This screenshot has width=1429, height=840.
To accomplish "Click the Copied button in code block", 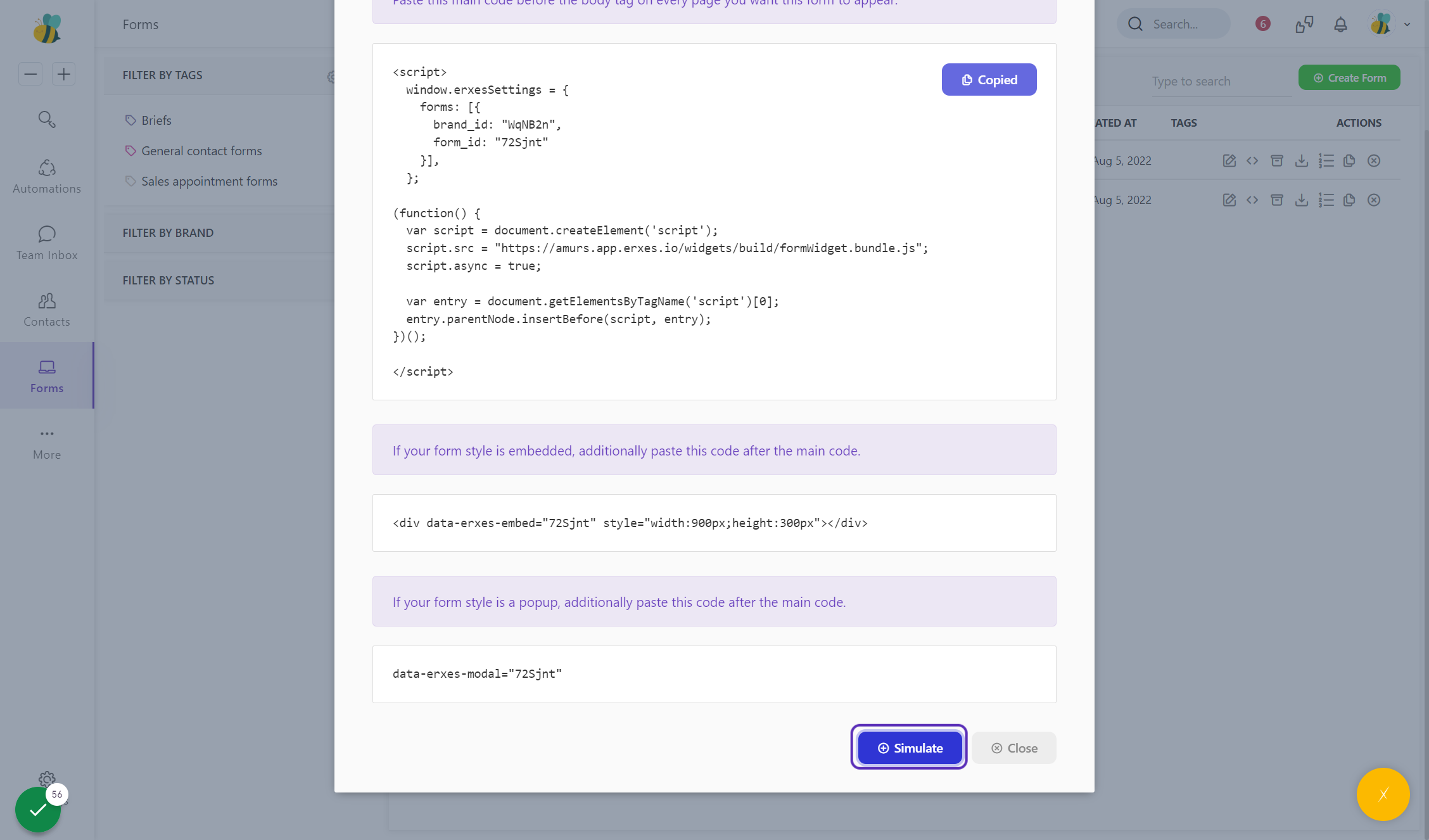I will coord(989,80).
